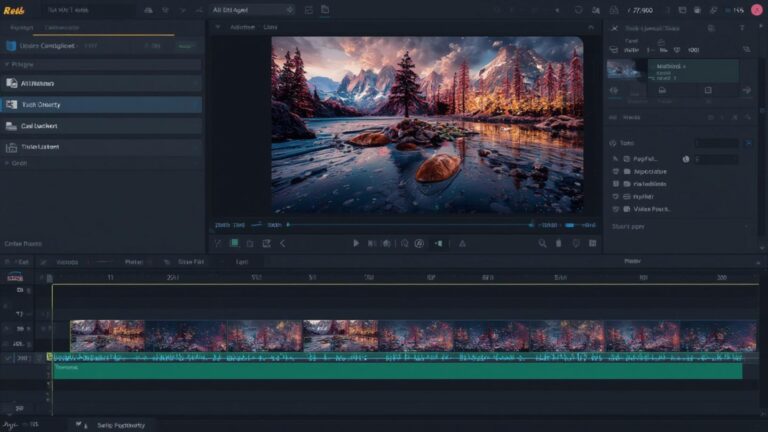Expand the bottom collapsed row of the right panel
768x432 pixels.
pyautogui.click(x=680, y=227)
